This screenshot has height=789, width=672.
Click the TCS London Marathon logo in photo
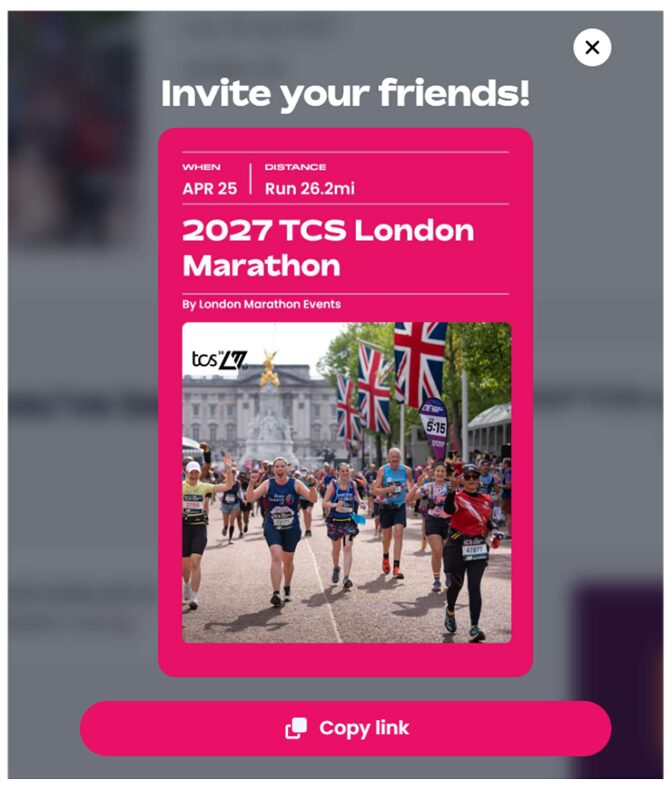[219, 359]
